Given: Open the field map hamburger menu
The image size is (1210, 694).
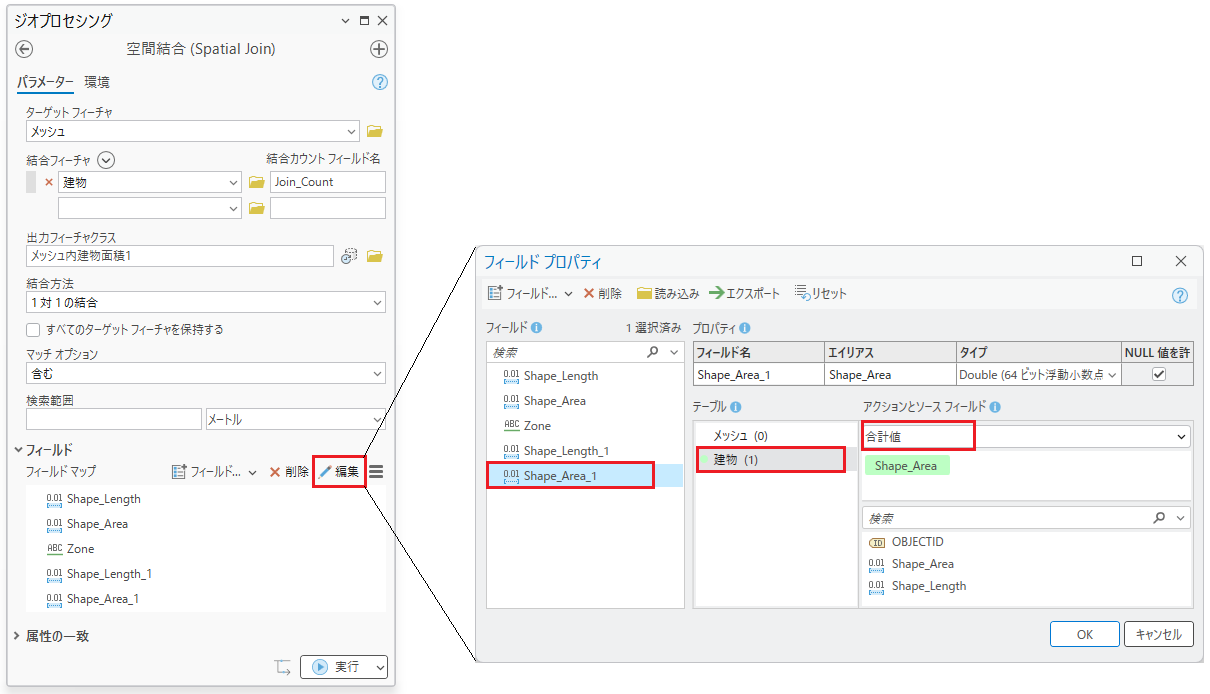Looking at the screenshot, I should 376,472.
